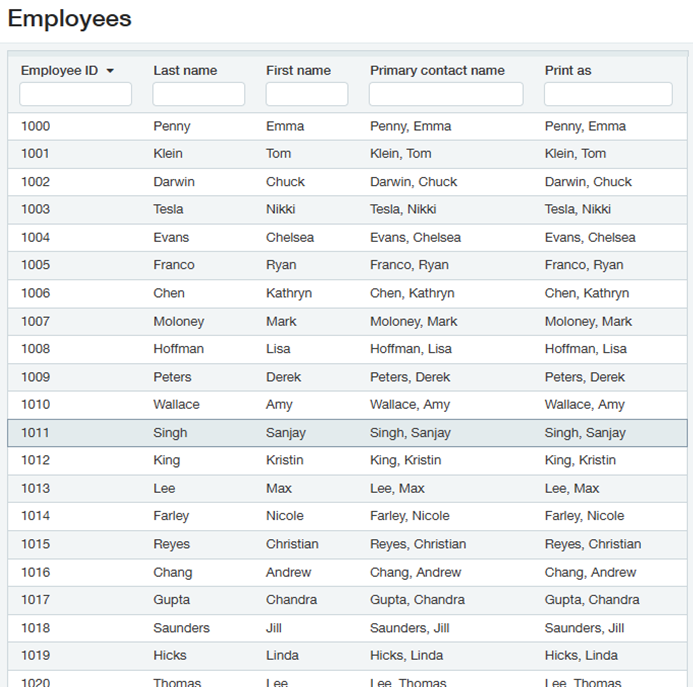Select highlighted employee ID 1011
Screen dimensions: 693x687
click(35, 433)
